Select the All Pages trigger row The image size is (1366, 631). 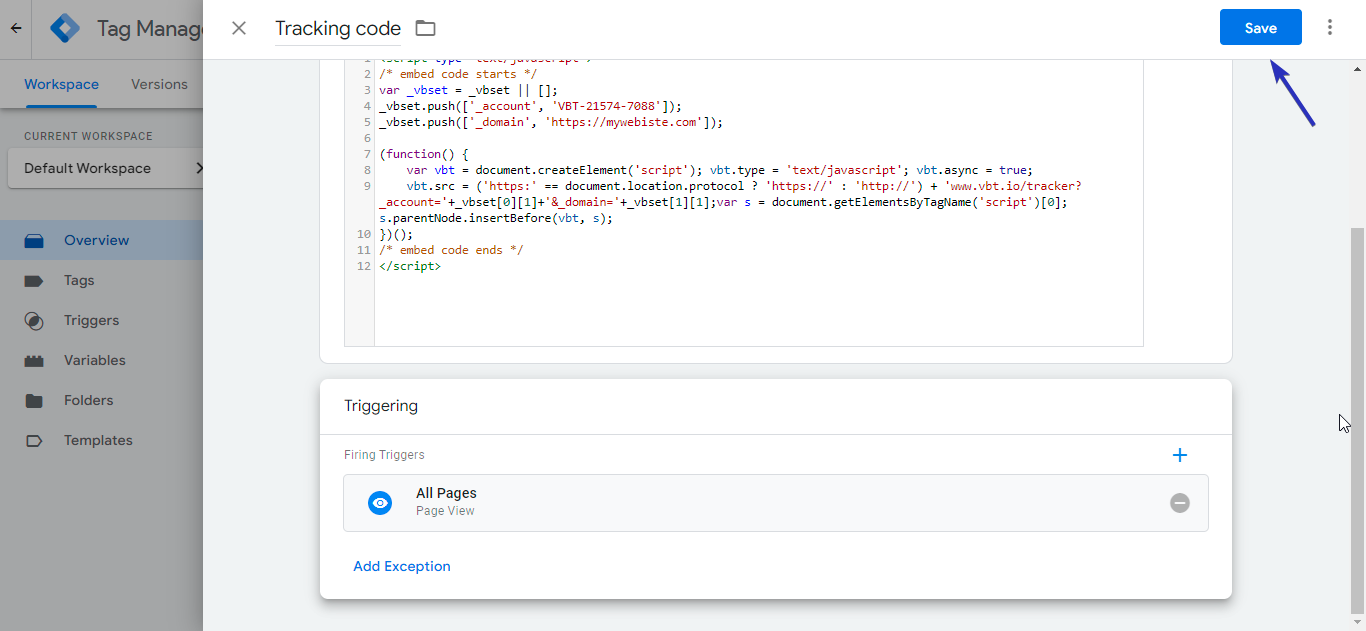click(x=776, y=503)
